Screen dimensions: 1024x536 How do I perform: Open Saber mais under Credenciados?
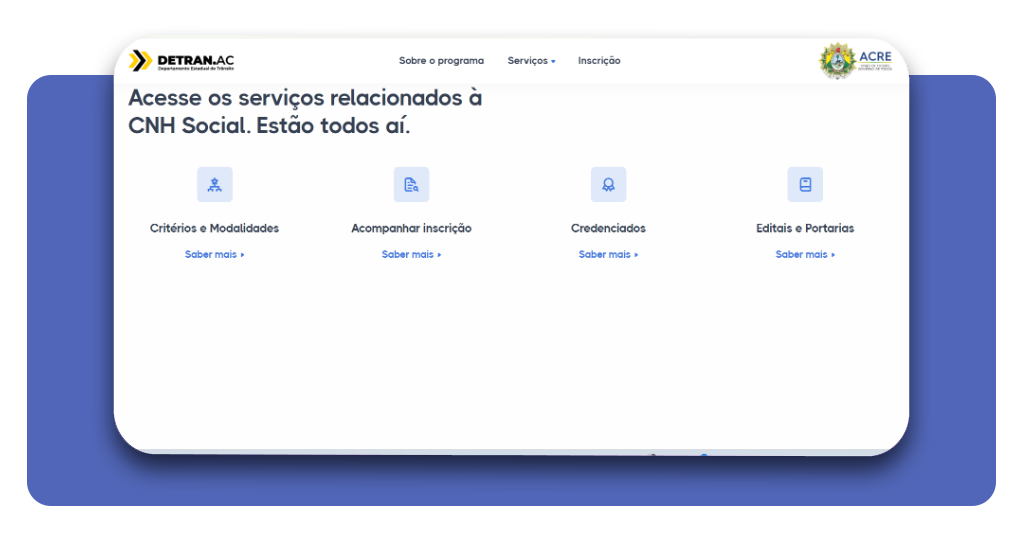point(609,255)
